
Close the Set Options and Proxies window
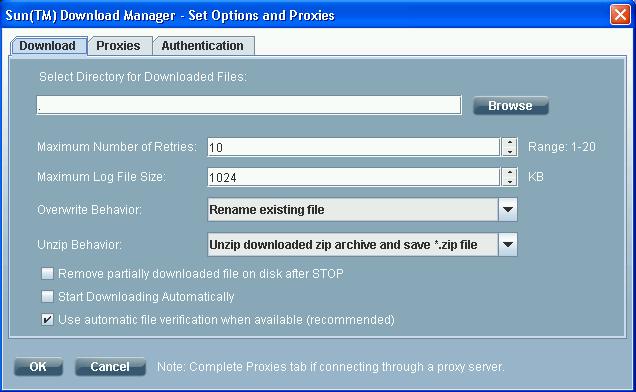[620, 15]
